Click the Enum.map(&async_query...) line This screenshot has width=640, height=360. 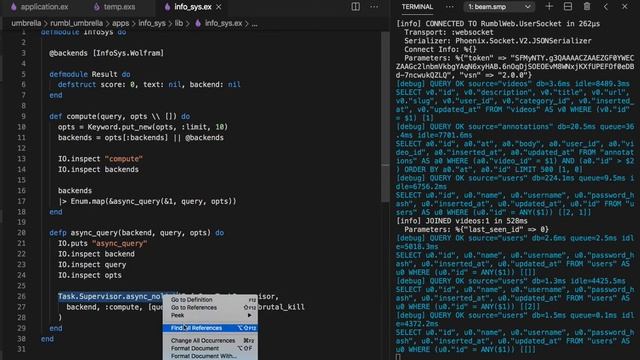[147, 201]
